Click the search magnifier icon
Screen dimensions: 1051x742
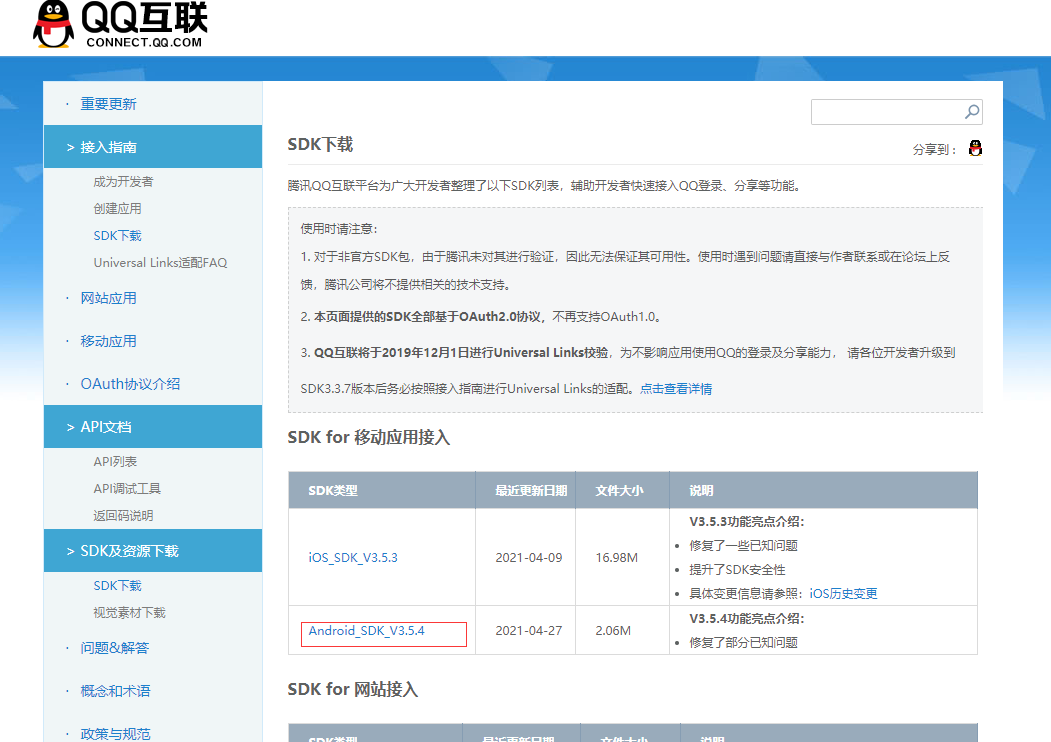[x=972, y=111]
